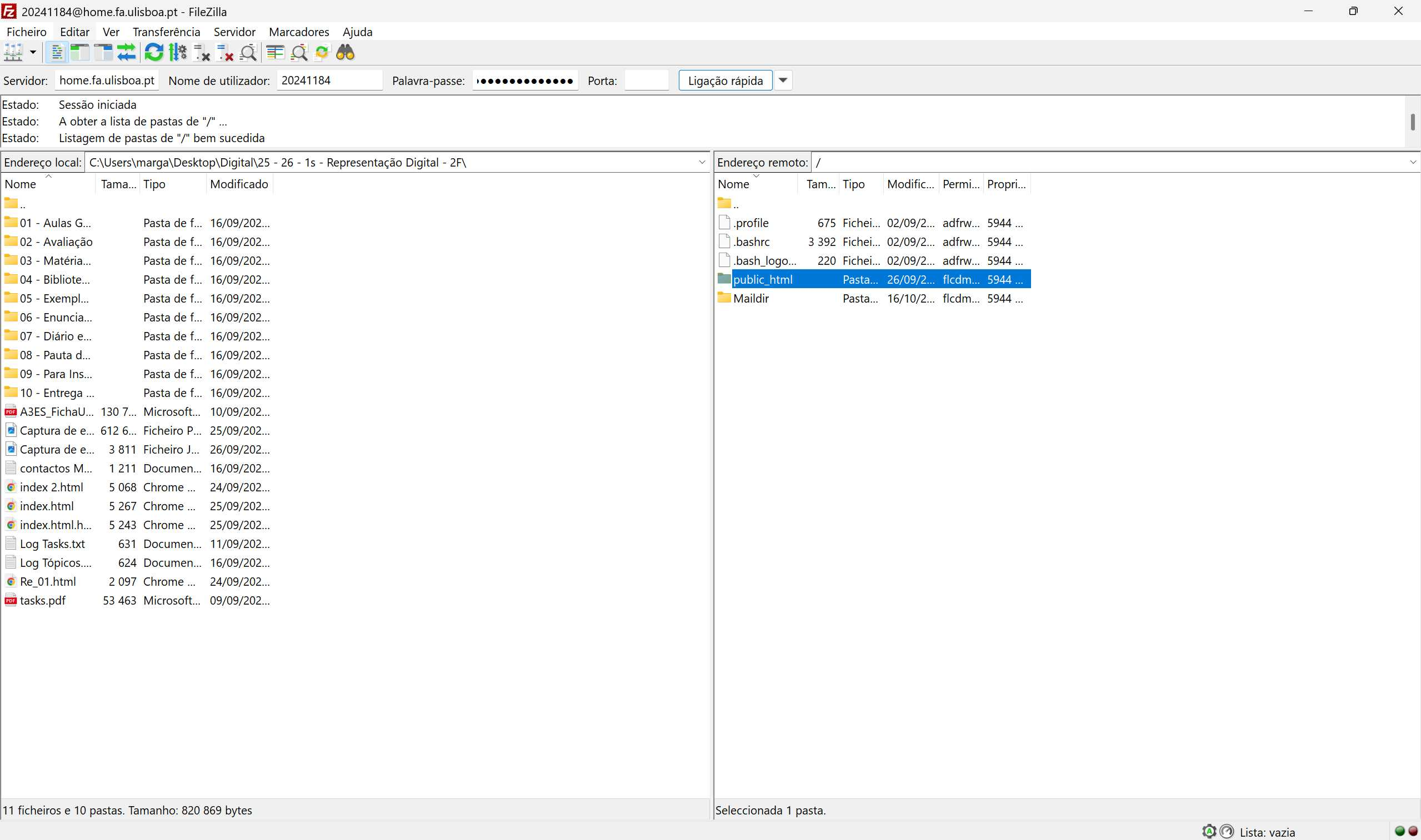Open the Site Manager icon
The height and width of the screenshot is (840, 1421).
click(13, 53)
